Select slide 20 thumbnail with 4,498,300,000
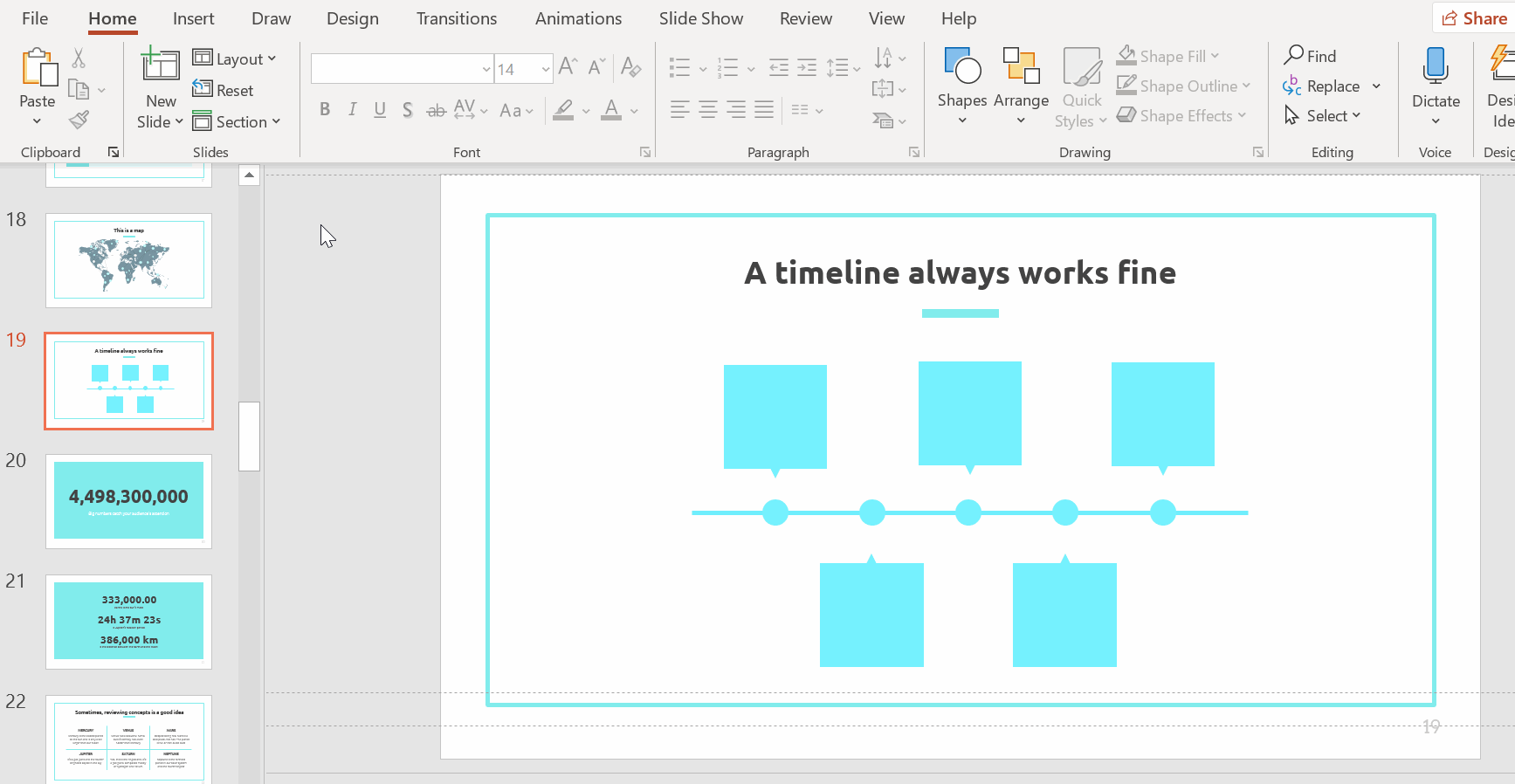The image size is (1515, 784). [128, 500]
